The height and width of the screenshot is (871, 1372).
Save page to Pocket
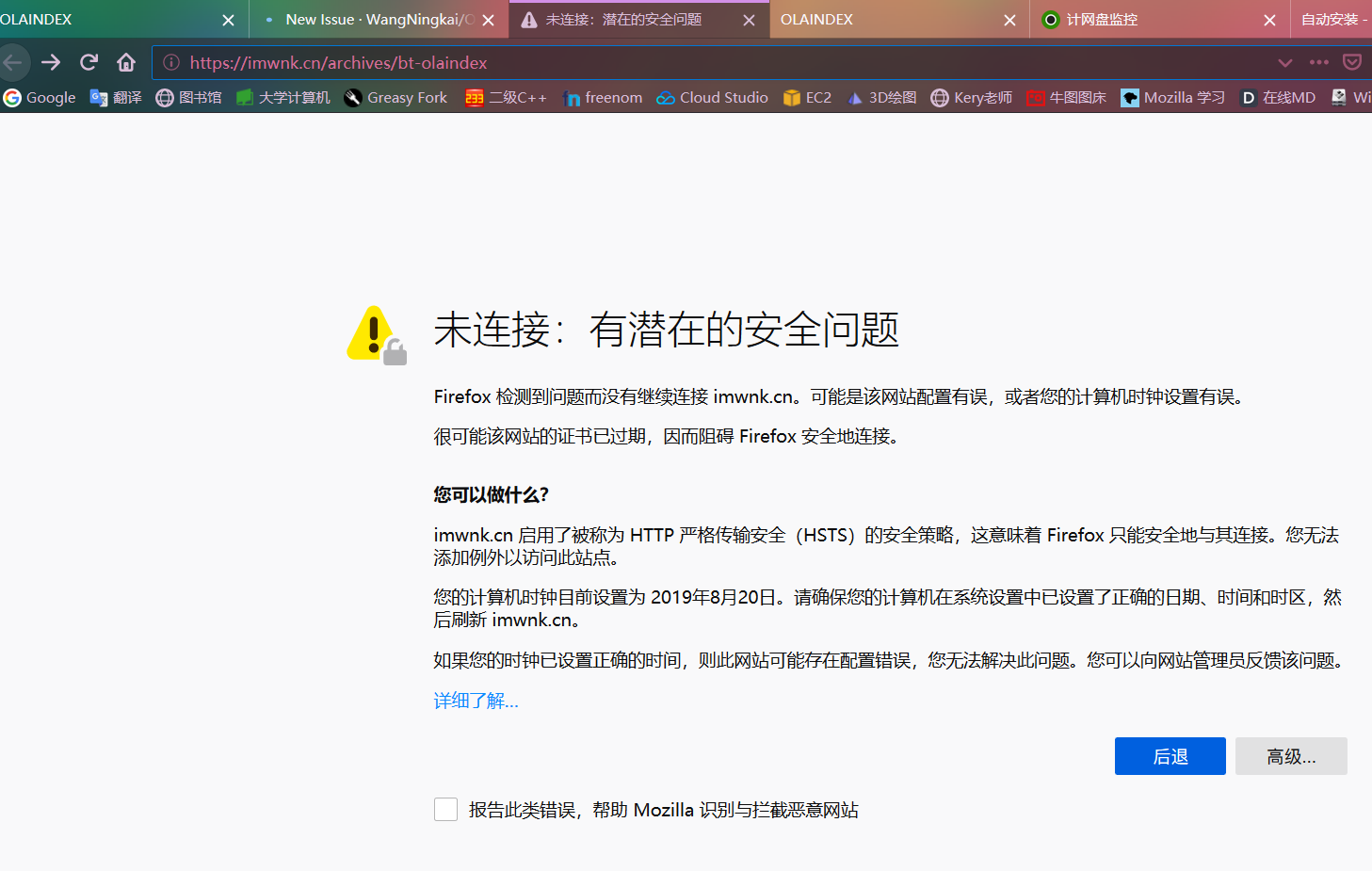click(x=1353, y=63)
